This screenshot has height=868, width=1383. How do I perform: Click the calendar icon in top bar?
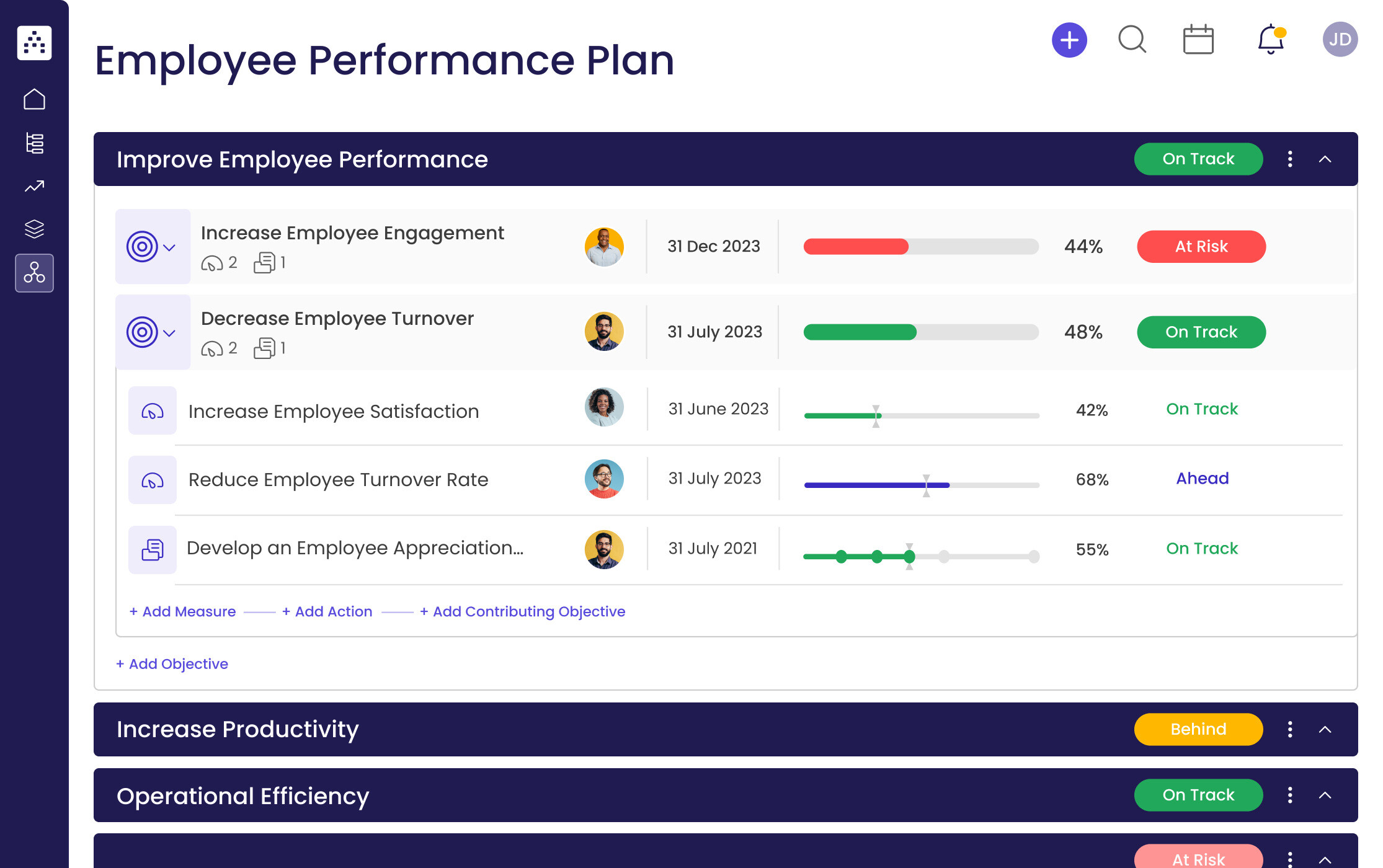pyautogui.click(x=1198, y=41)
